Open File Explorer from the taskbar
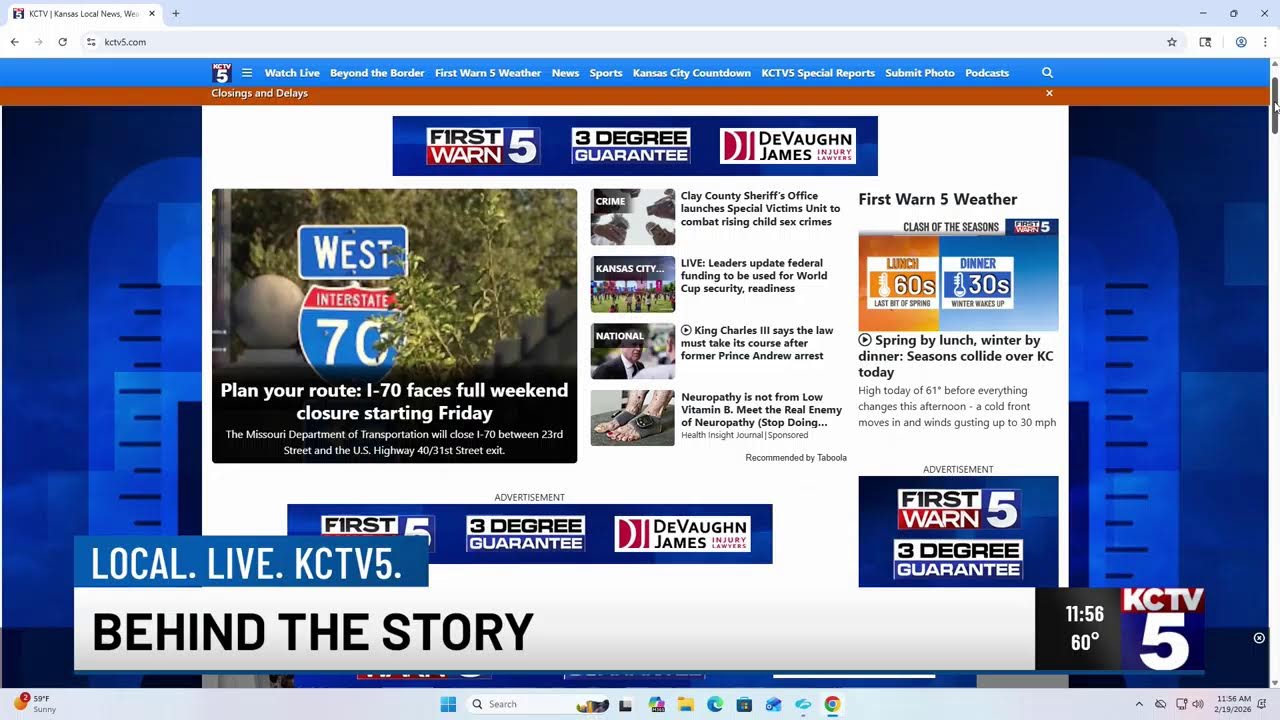This screenshot has width=1280, height=720. coord(686,704)
